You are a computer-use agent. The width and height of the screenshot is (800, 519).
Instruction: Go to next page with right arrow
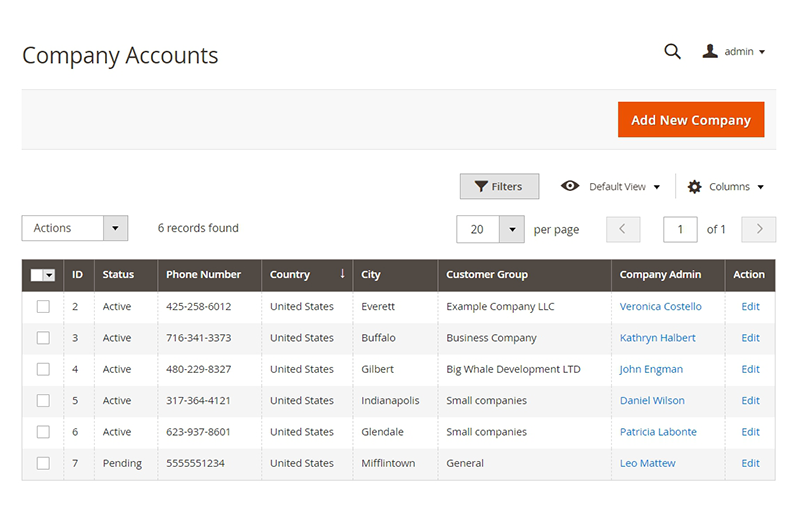759,229
